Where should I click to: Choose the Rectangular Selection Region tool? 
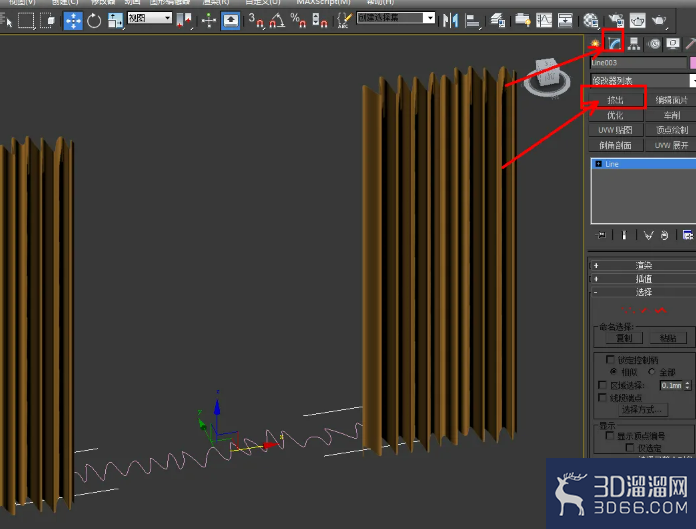coord(26,21)
